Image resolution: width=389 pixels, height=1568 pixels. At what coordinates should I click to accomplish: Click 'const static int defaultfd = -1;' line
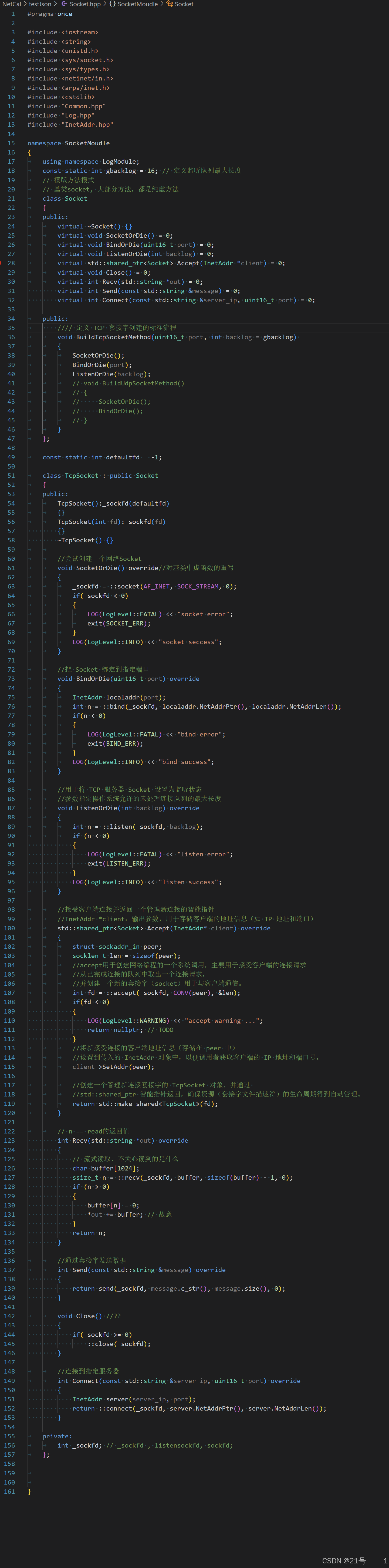coord(102,458)
